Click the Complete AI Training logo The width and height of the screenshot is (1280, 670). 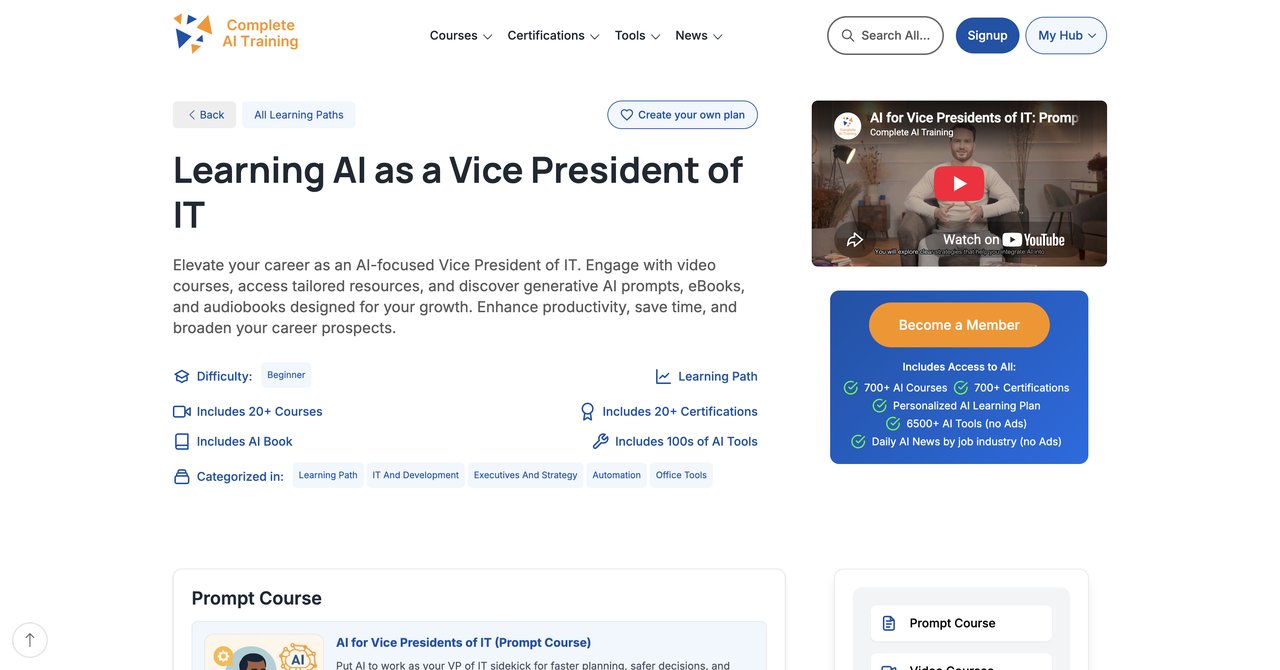236,33
